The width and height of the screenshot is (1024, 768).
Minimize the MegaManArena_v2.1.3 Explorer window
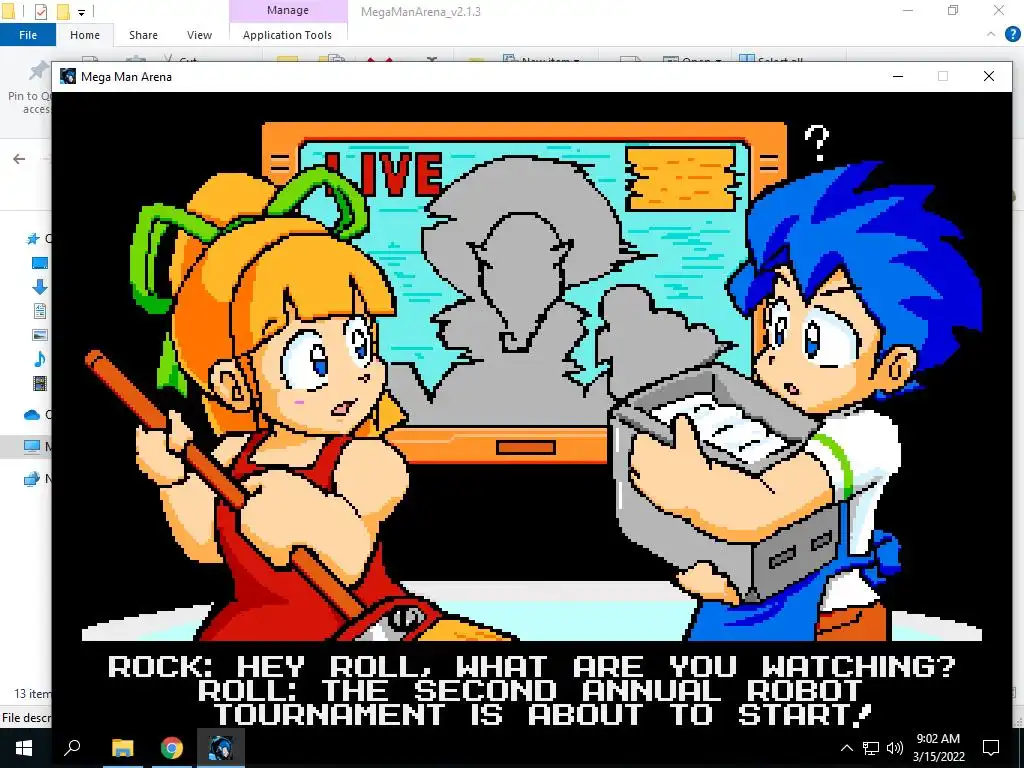click(x=908, y=10)
